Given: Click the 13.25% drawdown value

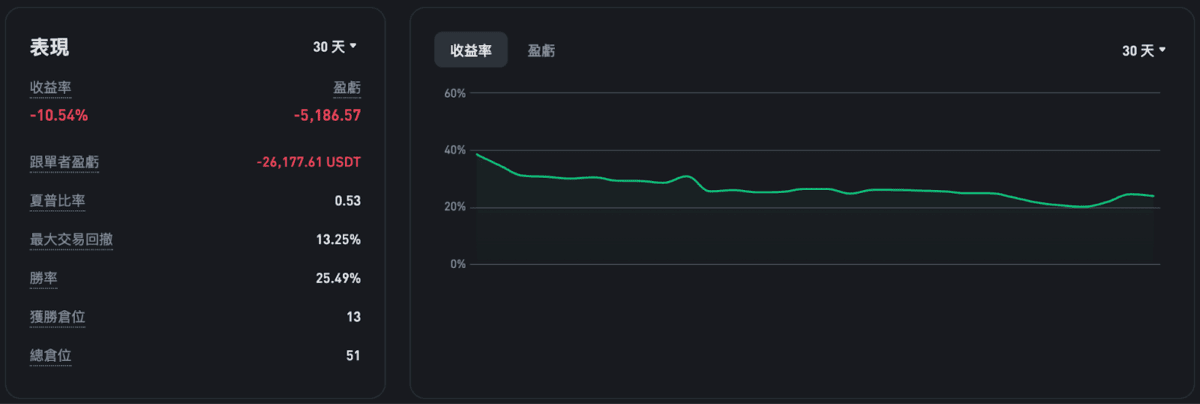Looking at the screenshot, I should 338,240.
